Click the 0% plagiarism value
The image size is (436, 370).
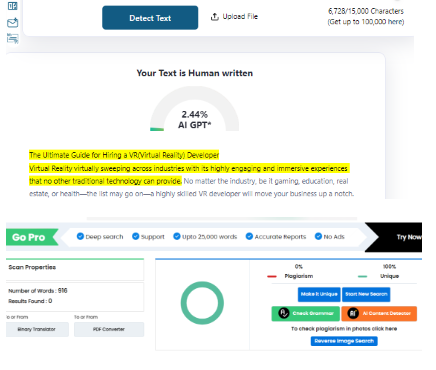(x=299, y=267)
